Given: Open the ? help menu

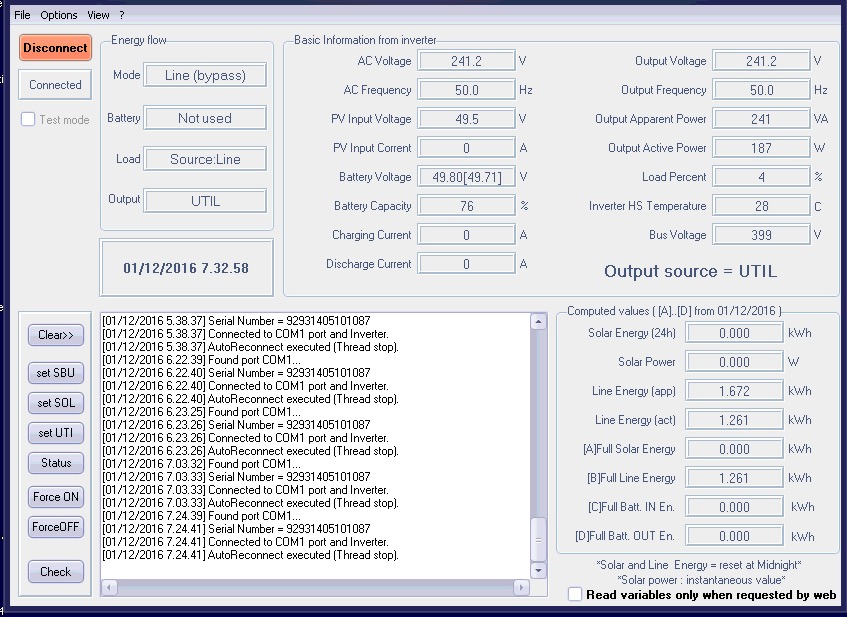Looking at the screenshot, I should [x=122, y=15].
